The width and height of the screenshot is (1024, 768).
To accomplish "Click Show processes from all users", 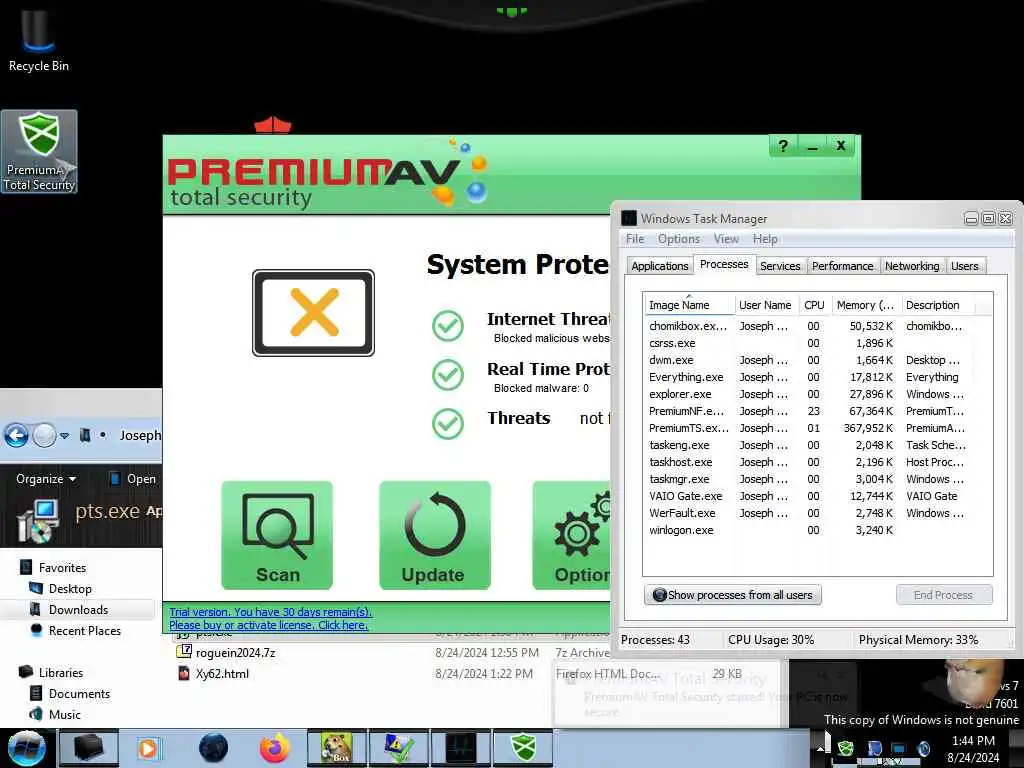I will [733, 595].
